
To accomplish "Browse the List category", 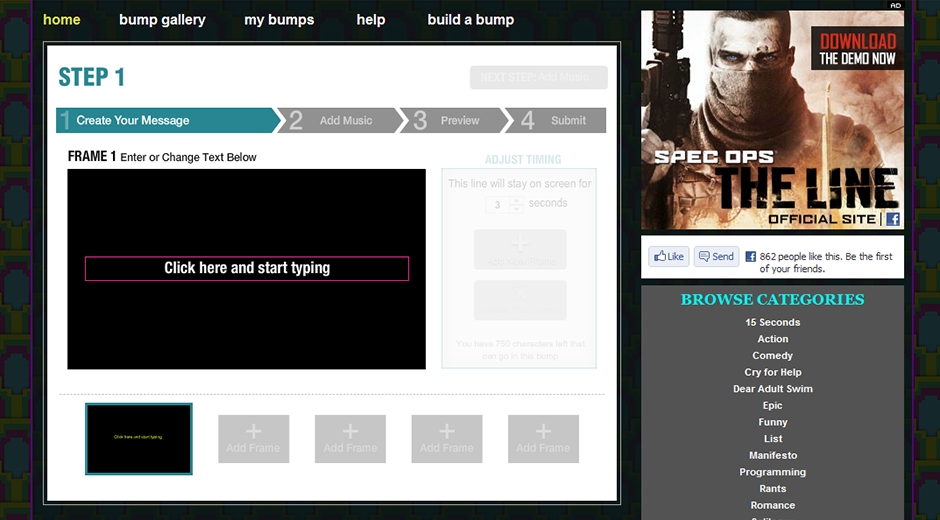I will [773, 439].
